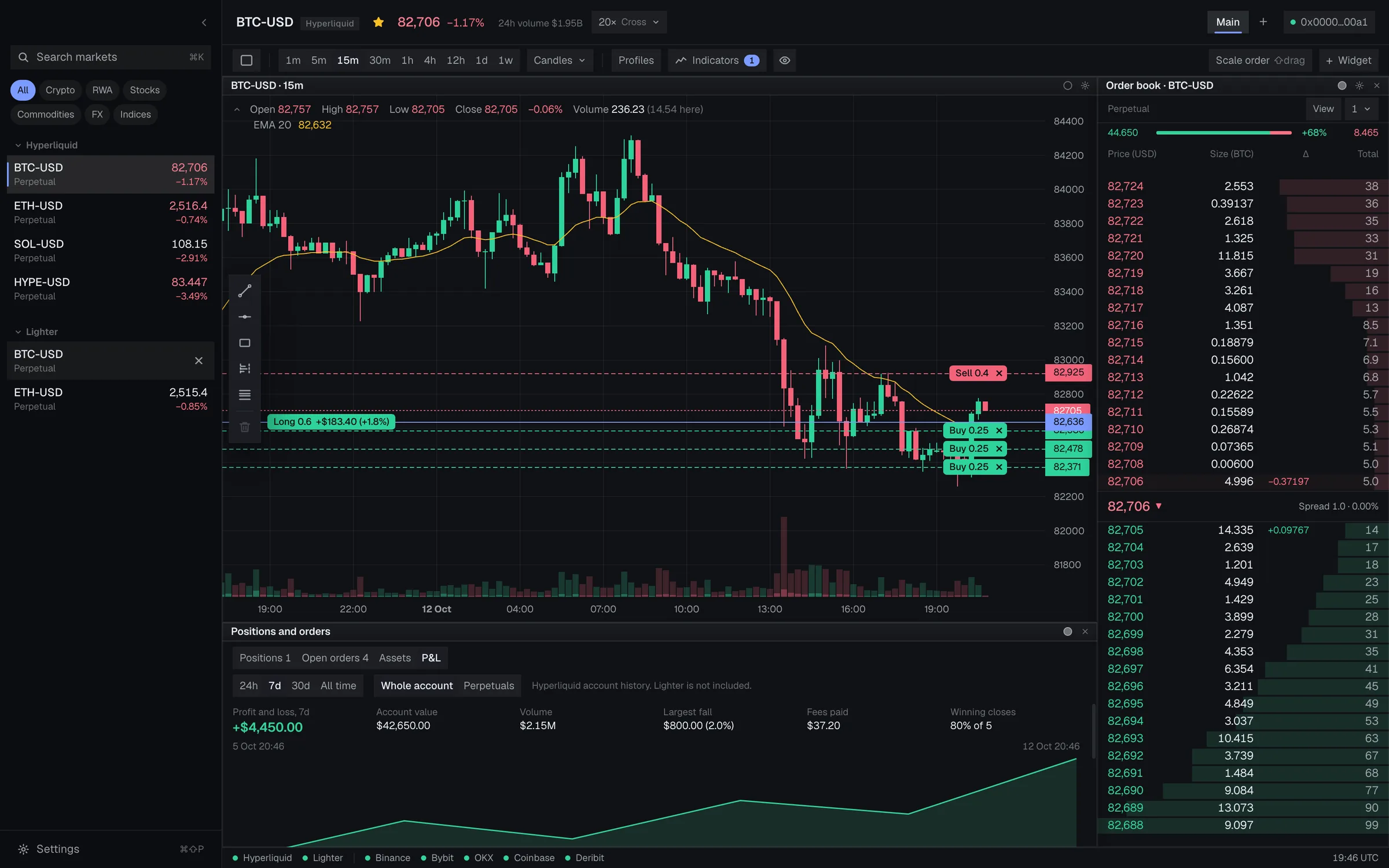Collapse the sidebar with the chevron arrow
This screenshot has height=868, width=1389.
click(204, 23)
